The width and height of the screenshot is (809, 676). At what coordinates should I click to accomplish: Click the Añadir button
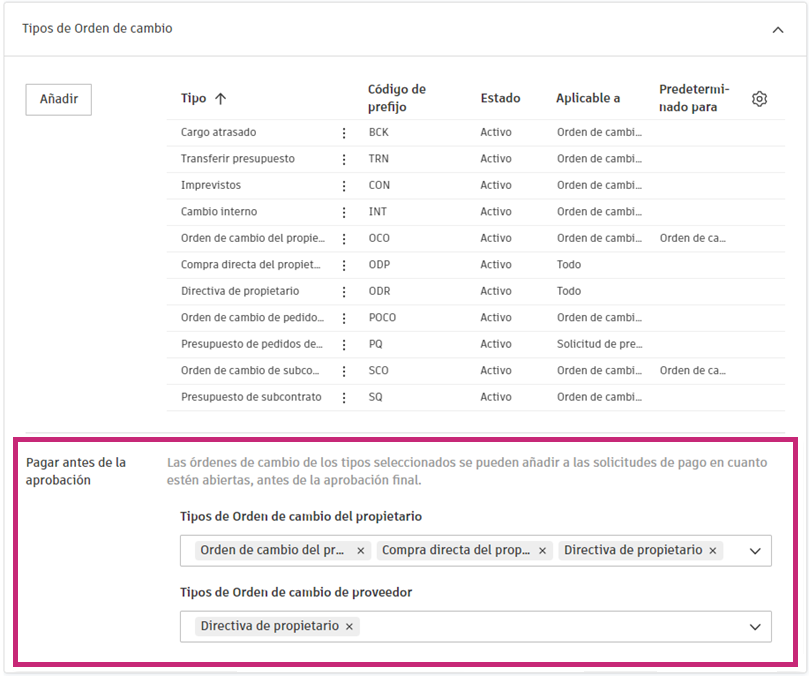[x=57, y=99]
